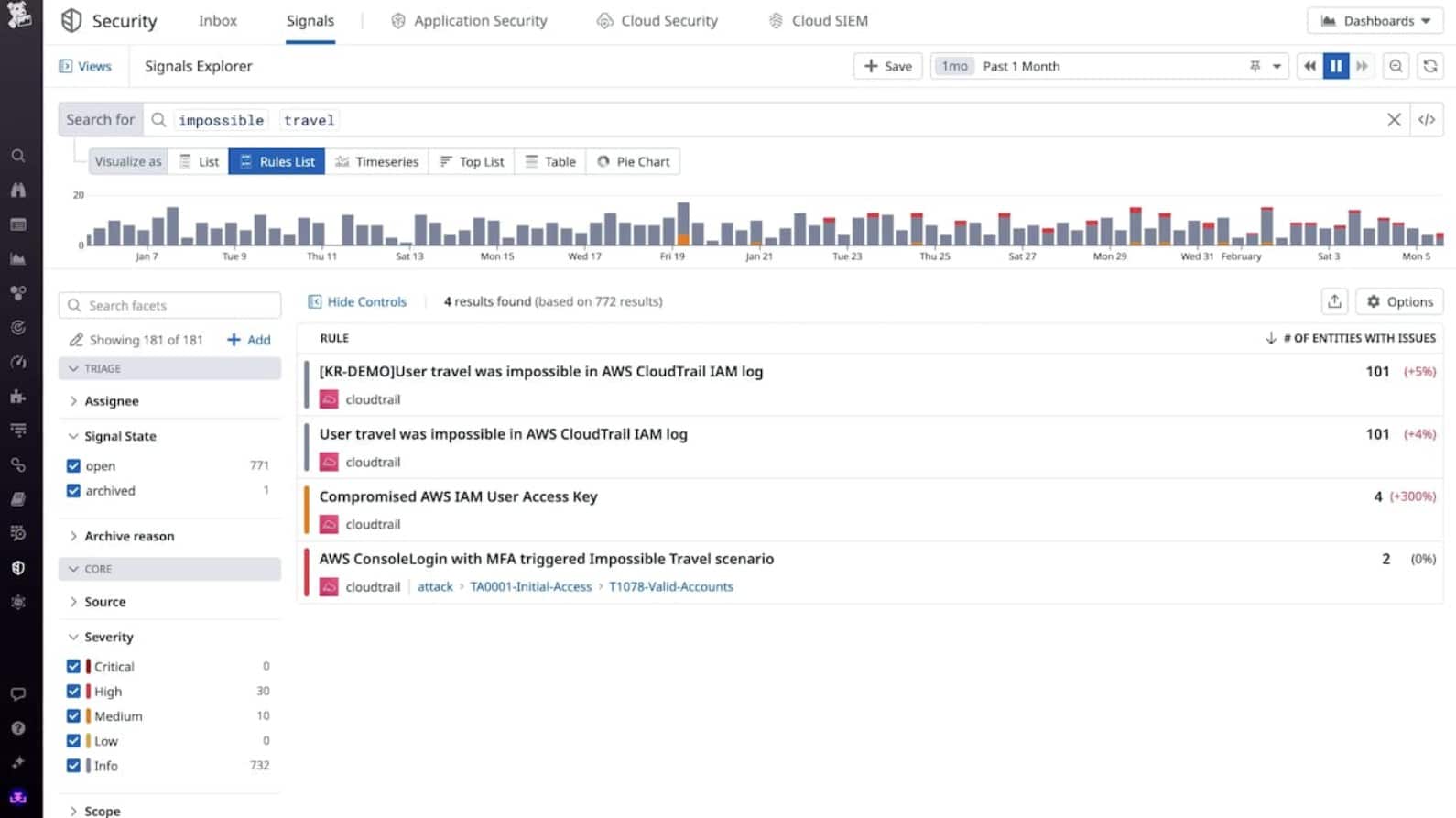Open the Cloud Security tab
1456x818 pixels.
point(657,20)
